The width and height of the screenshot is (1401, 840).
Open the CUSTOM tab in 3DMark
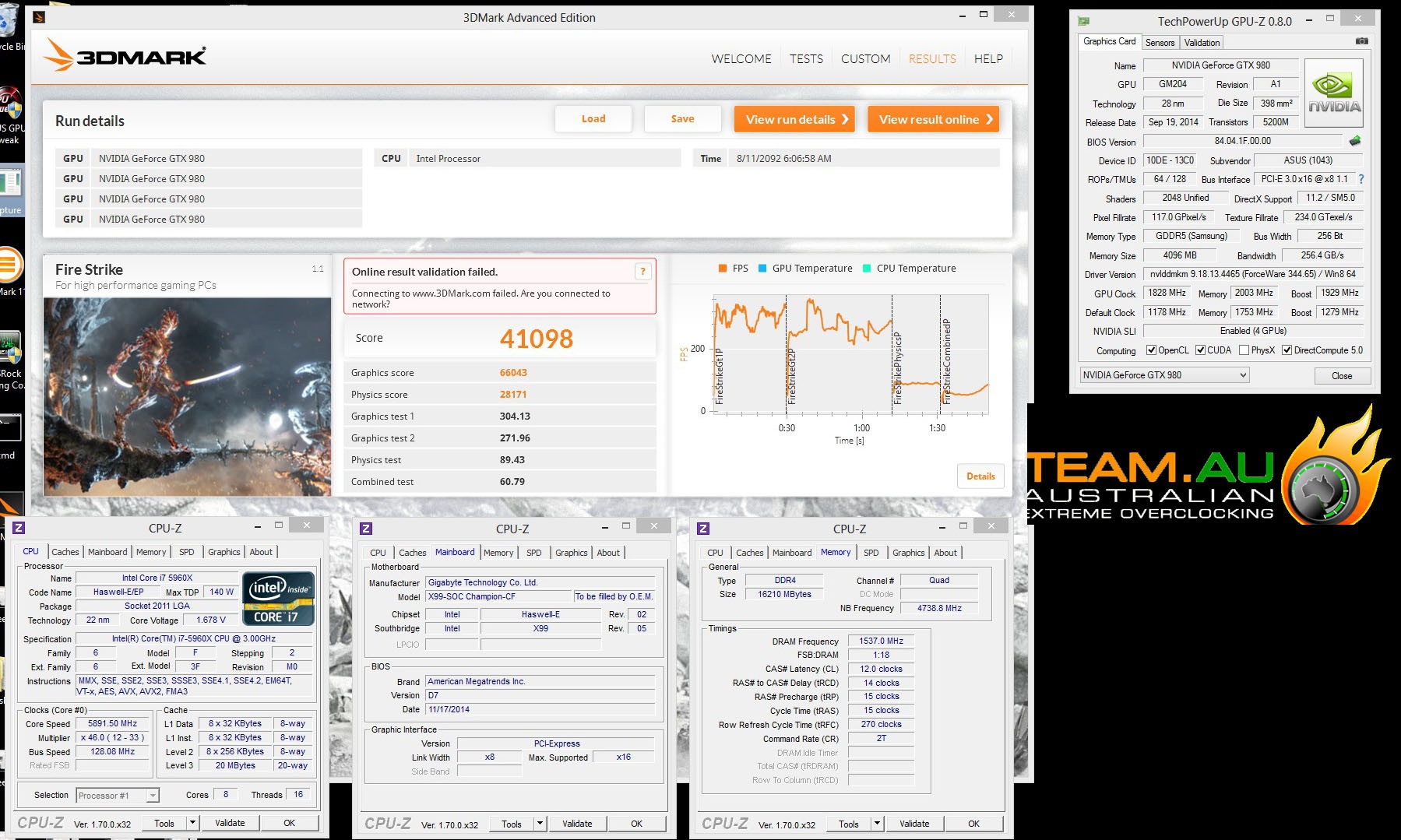point(866,58)
